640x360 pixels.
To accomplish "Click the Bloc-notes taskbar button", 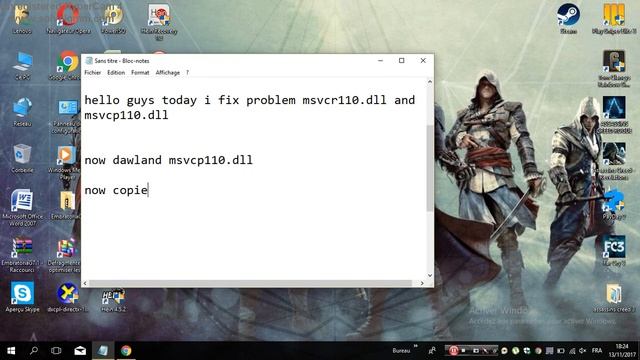I will point(103,351).
